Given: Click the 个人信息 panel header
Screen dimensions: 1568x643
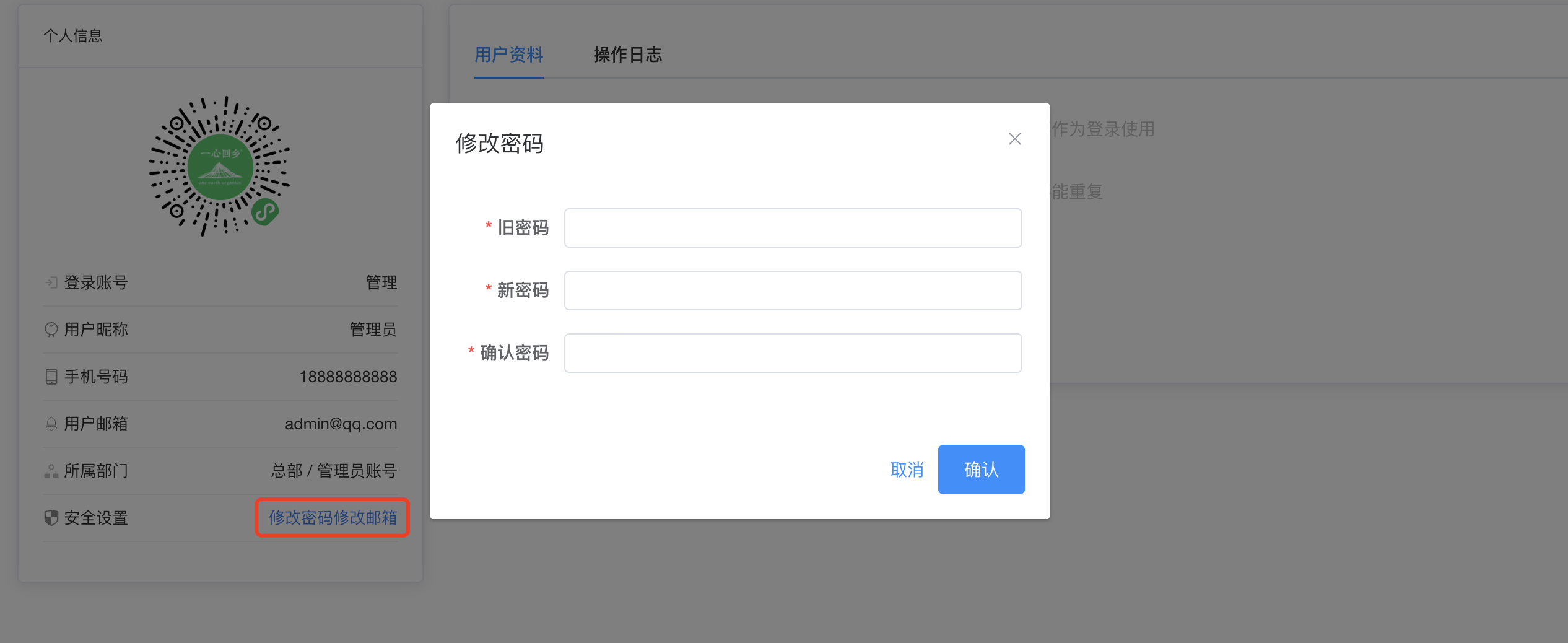Looking at the screenshot, I should (73, 35).
